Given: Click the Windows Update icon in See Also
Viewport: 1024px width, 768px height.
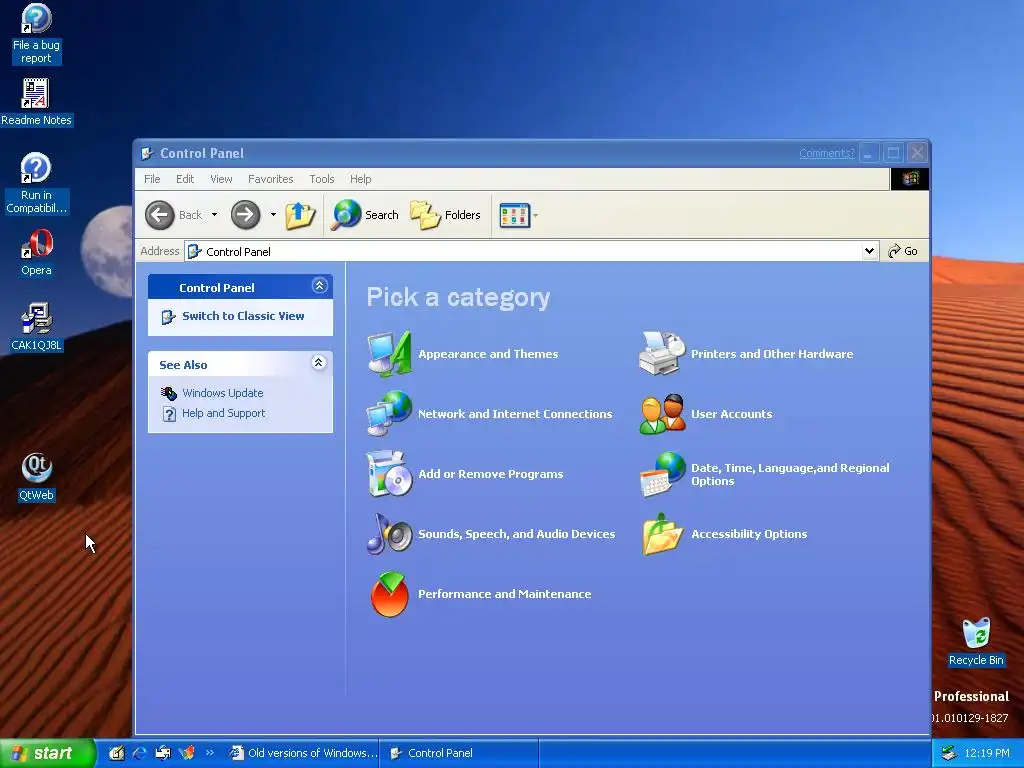Looking at the screenshot, I should tap(169, 393).
